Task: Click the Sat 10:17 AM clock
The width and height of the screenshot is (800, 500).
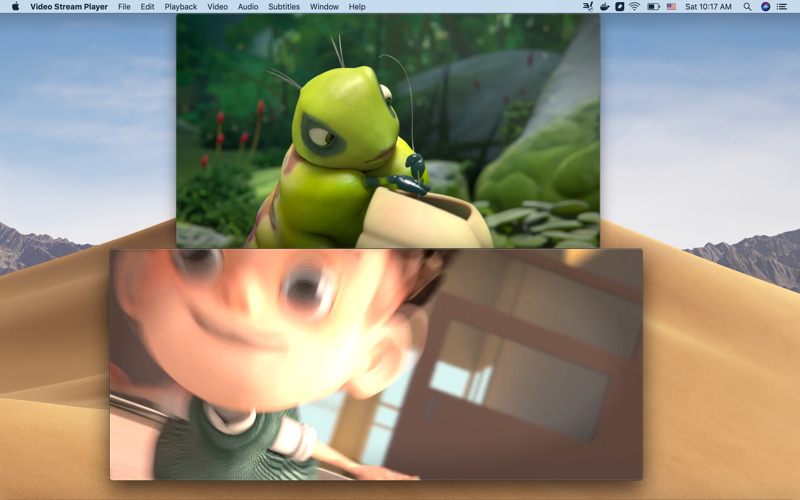Action: pos(708,7)
